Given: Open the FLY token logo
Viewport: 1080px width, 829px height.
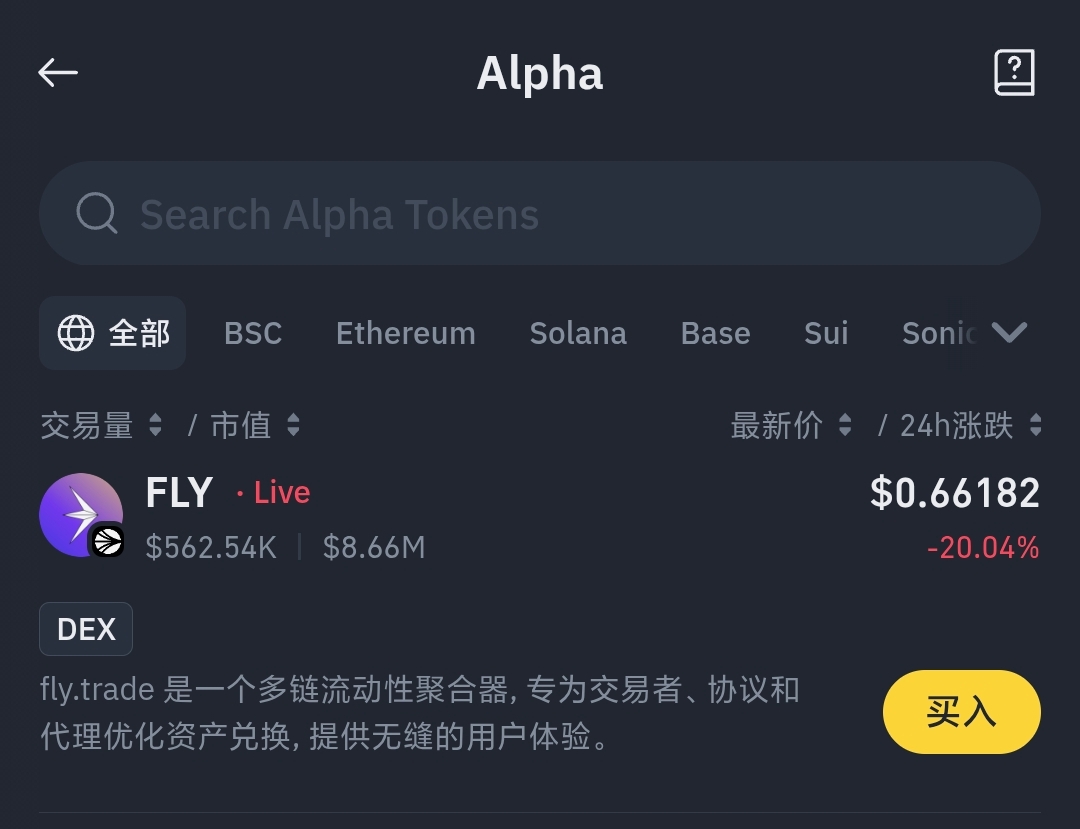Looking at the screenshot, I should pos(81,514).
